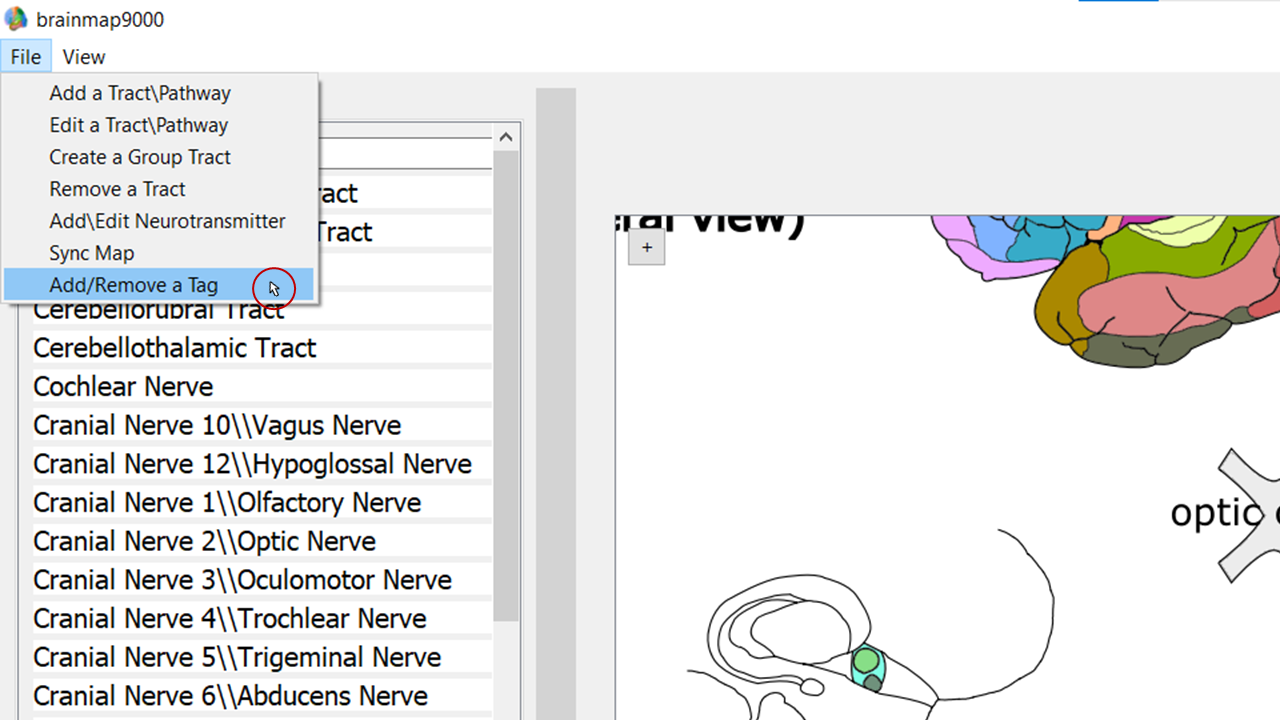This screenshot has width=1280, height=720.
Task: Open Add\Edit Neurotransmitter
Action: (167, 221)
